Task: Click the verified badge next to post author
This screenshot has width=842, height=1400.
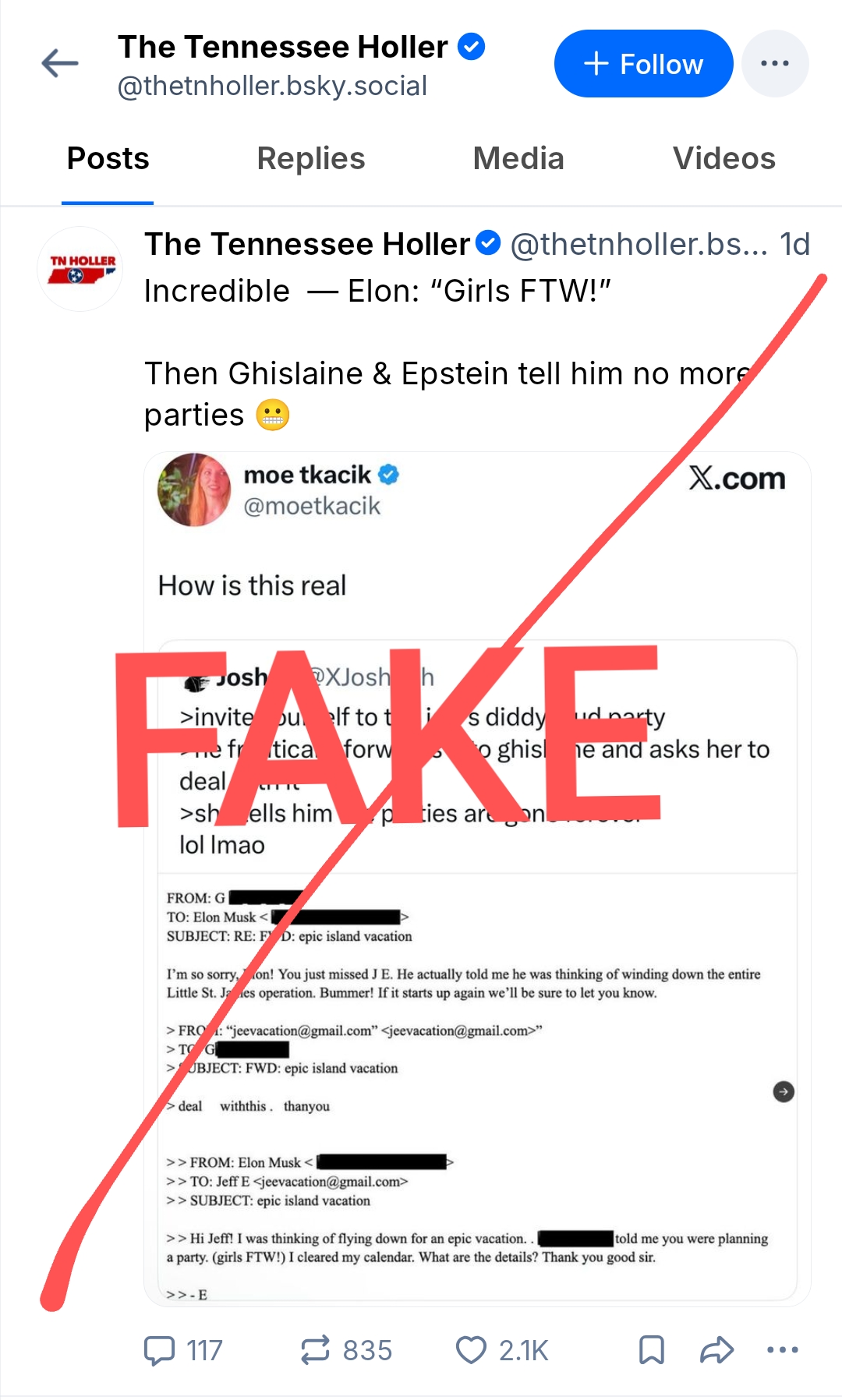Action: 488,243
